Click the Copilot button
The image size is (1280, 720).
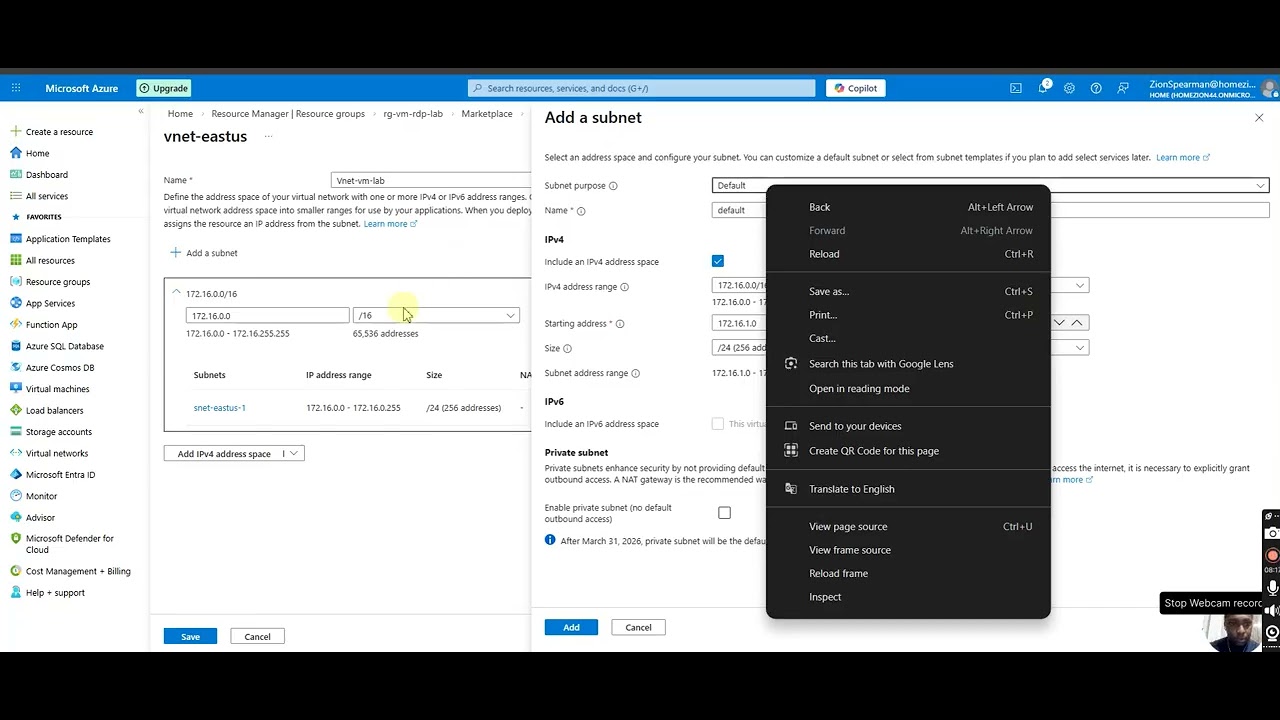pyautogui.click(x=856, y=88)
